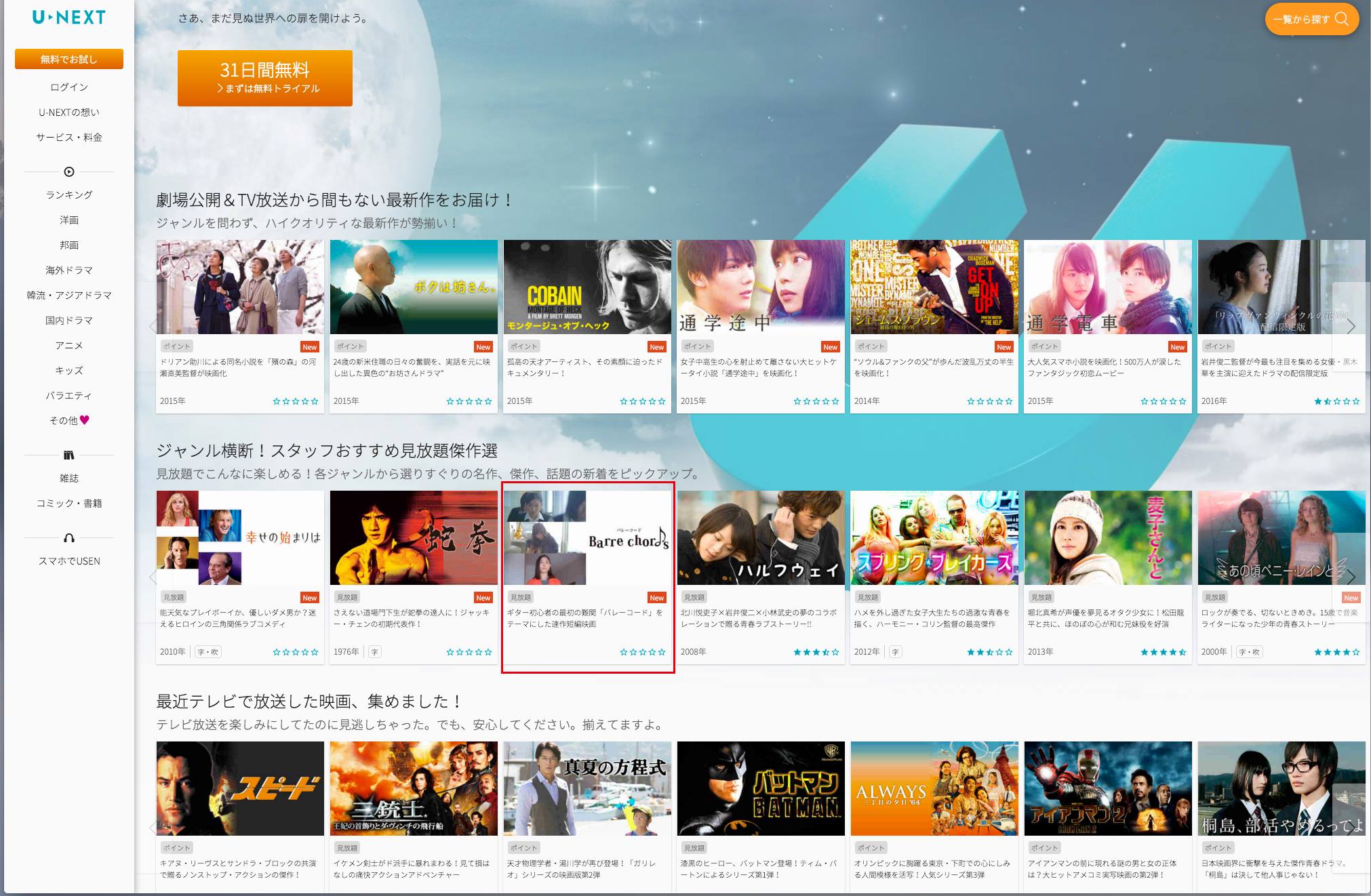1371x896 pixels.
Task: Go back in the 最新作 carousel with left arrow
Action: coord(153,326)
